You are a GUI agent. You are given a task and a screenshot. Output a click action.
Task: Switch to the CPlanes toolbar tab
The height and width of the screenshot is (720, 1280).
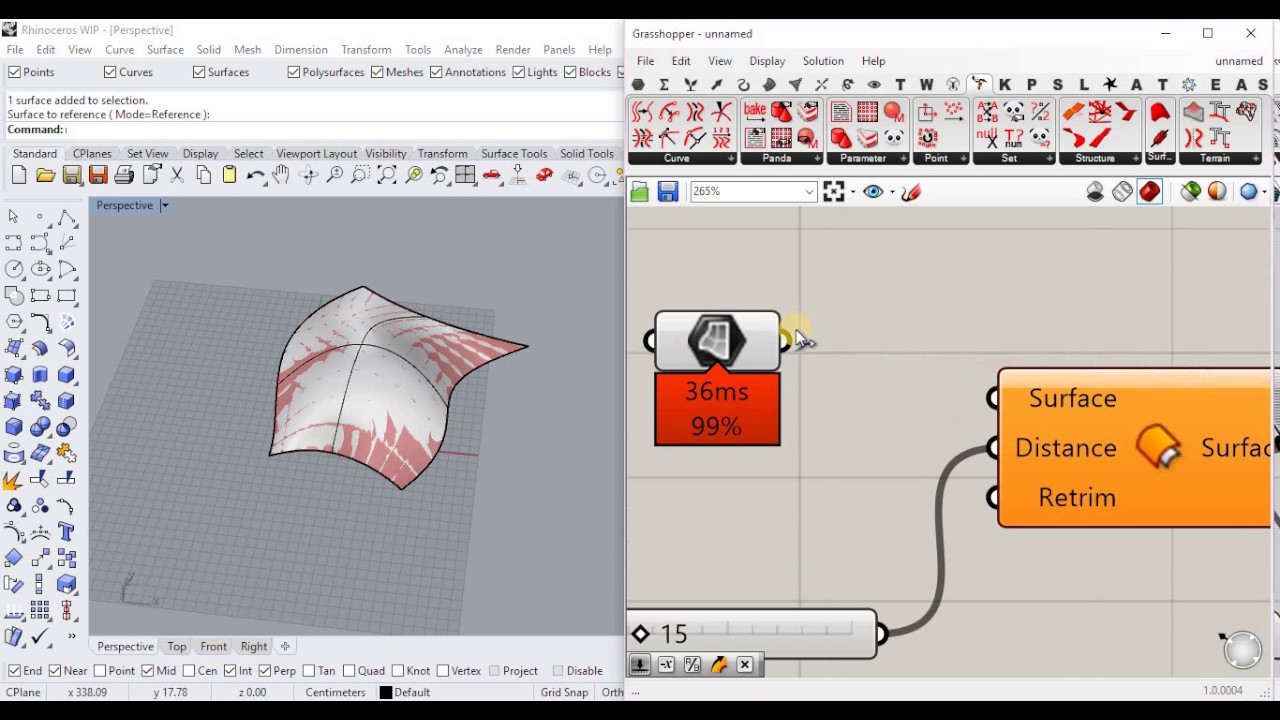click(x=92, y=154)
